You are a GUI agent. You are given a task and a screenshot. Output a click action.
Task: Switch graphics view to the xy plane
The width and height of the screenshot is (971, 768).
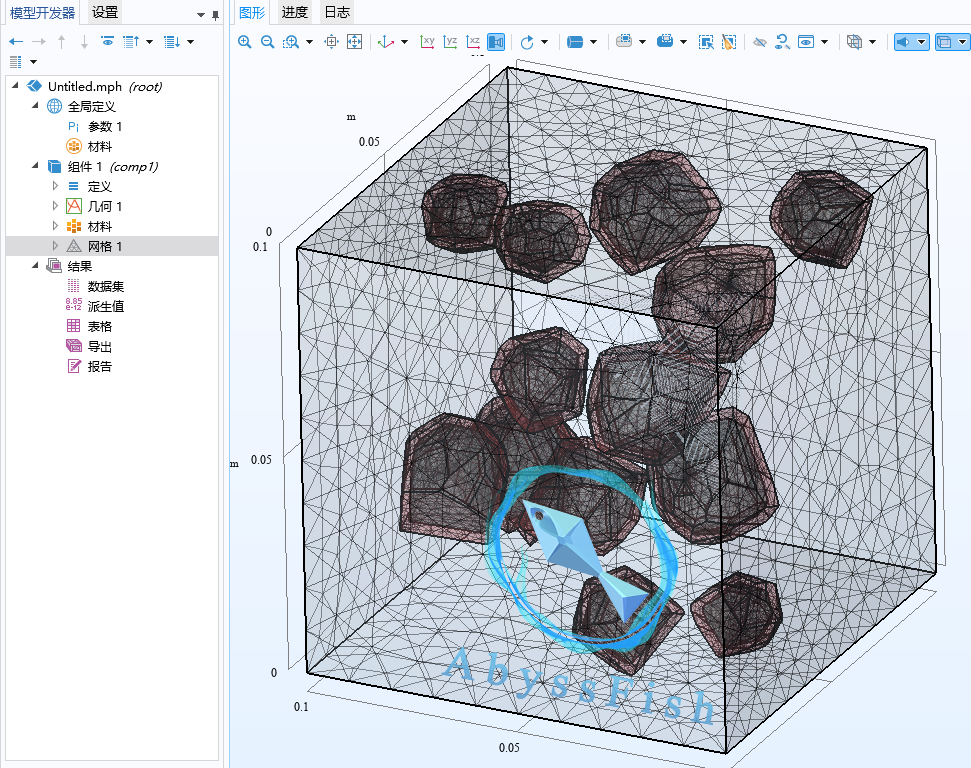click(x=428, y=42)
